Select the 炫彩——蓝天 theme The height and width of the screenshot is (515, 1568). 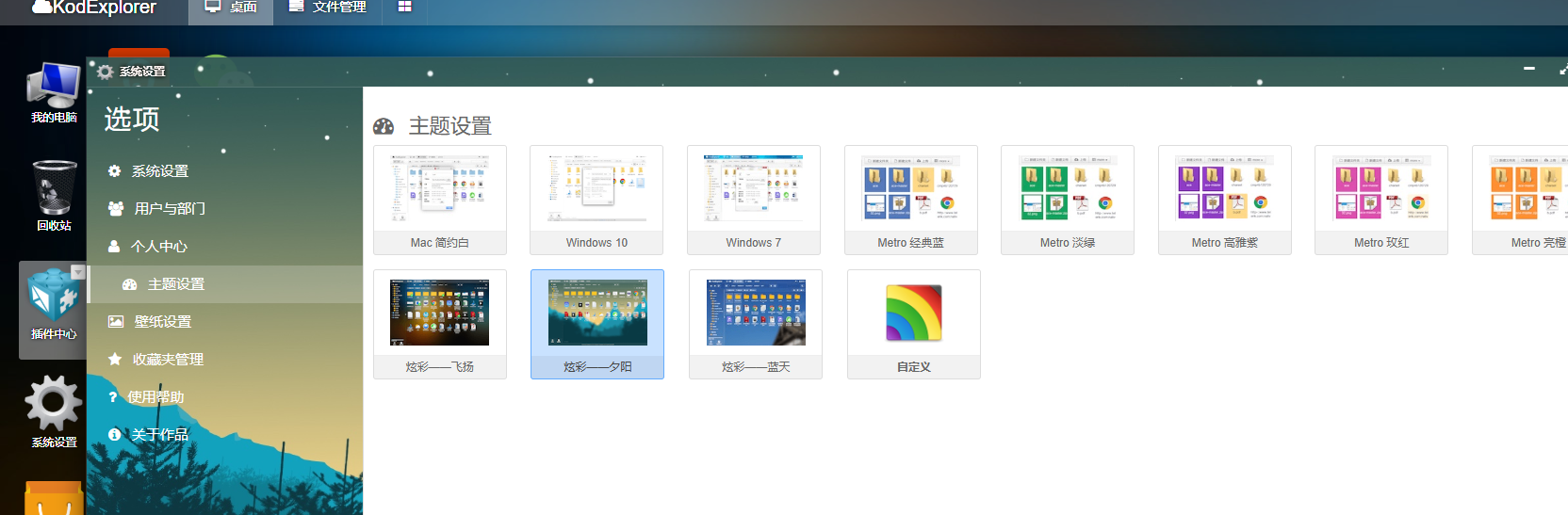[x=756, y=324]
